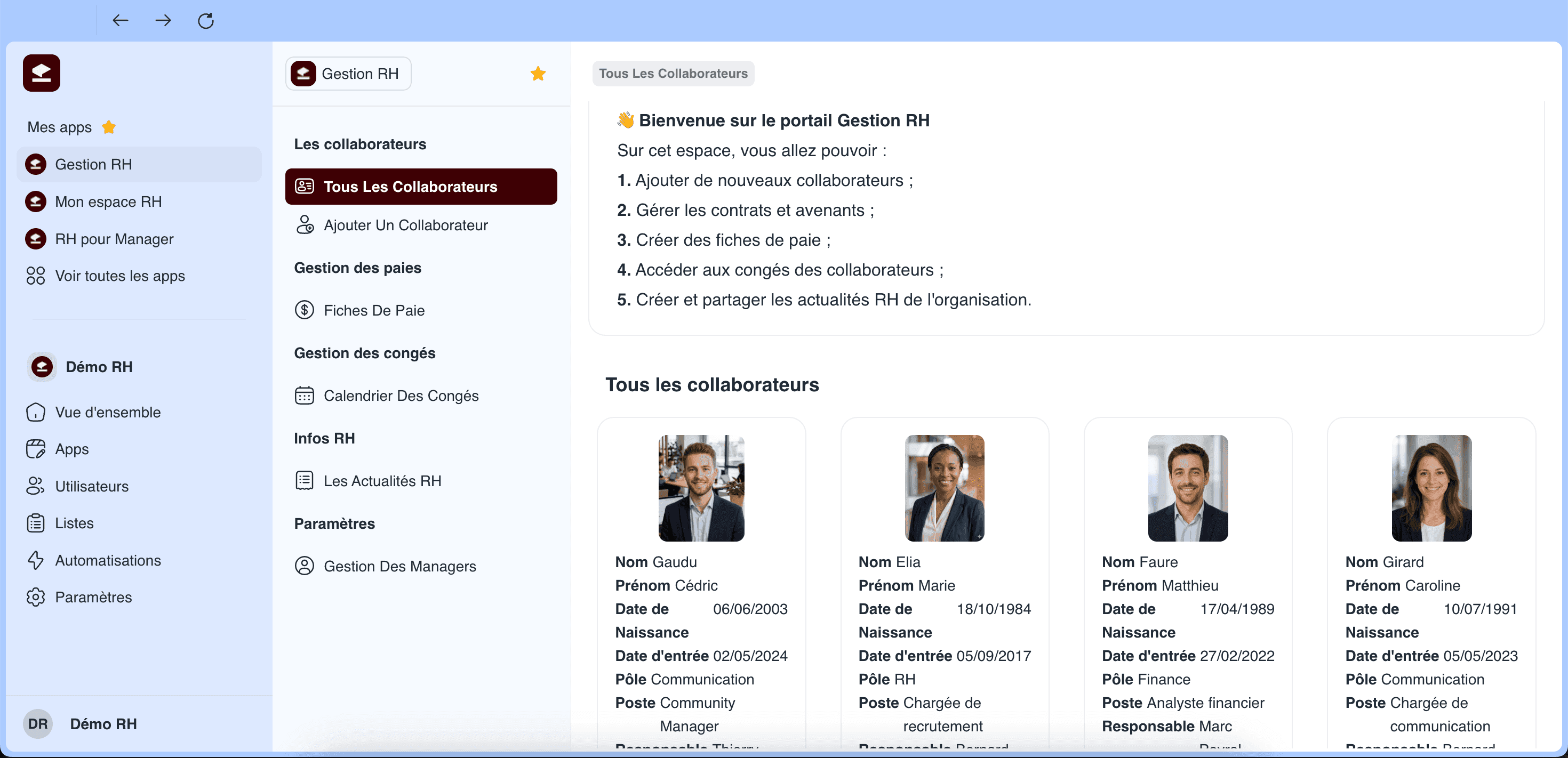
Task: Click the Vue d'ensemble home icon
Action: tap(36, 412)
